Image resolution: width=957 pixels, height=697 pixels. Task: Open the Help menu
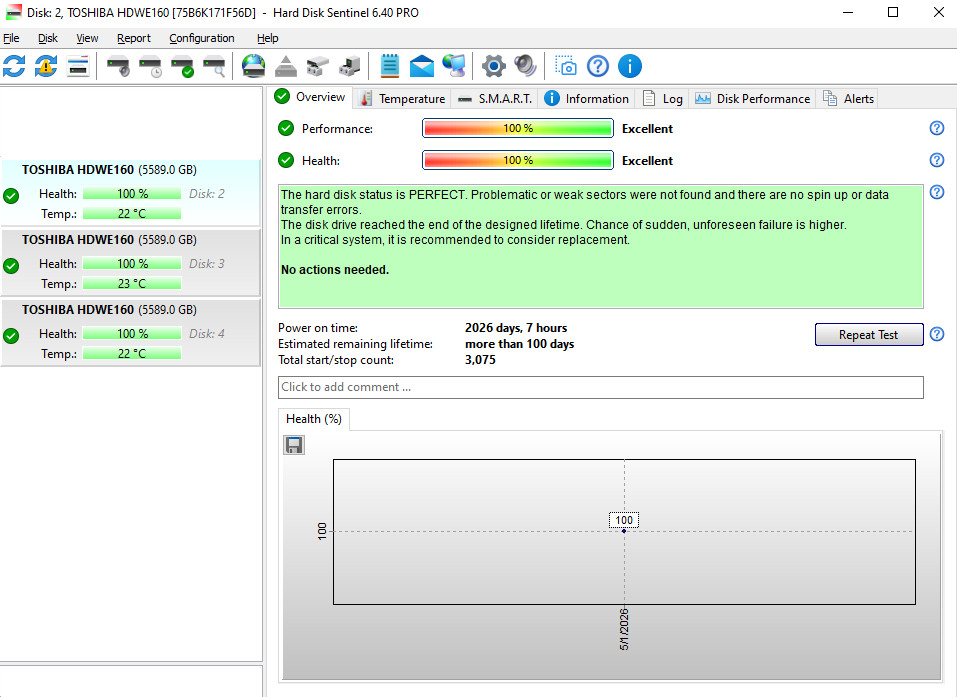point(267,38)
